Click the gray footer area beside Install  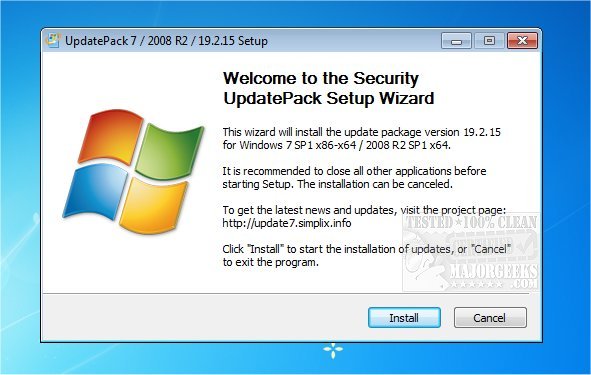[204, 317]
